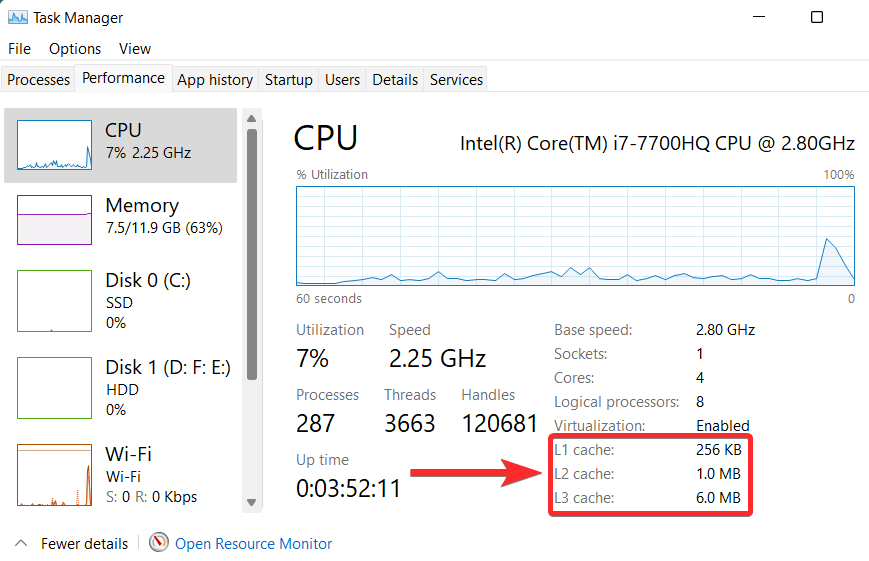Select the Memory usage graph thumbnail
The width and height of the screenshot is (869, 561).
pos(56,220)
